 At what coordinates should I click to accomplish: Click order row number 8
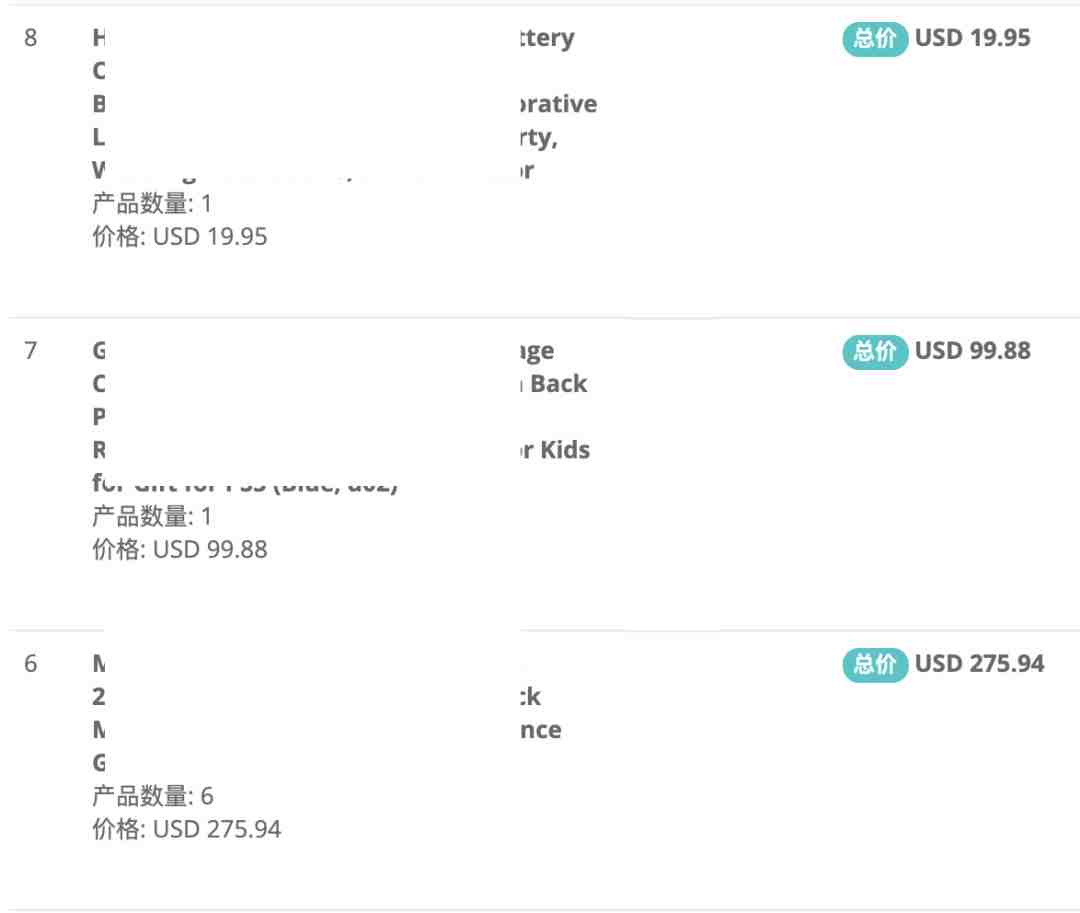[x=30, y=38]
